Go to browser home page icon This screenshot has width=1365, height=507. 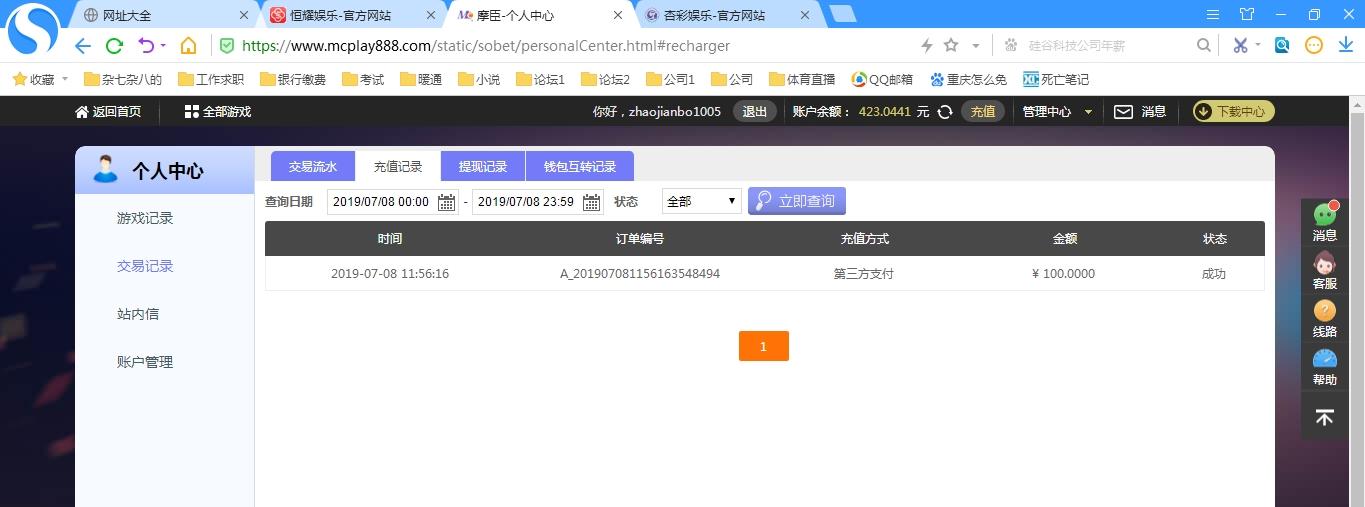188,46
